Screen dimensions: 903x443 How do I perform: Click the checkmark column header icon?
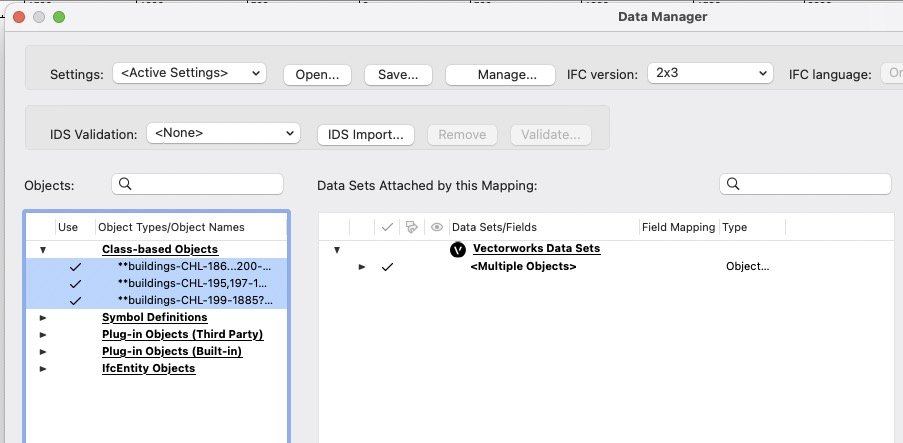tap(387, 227)
